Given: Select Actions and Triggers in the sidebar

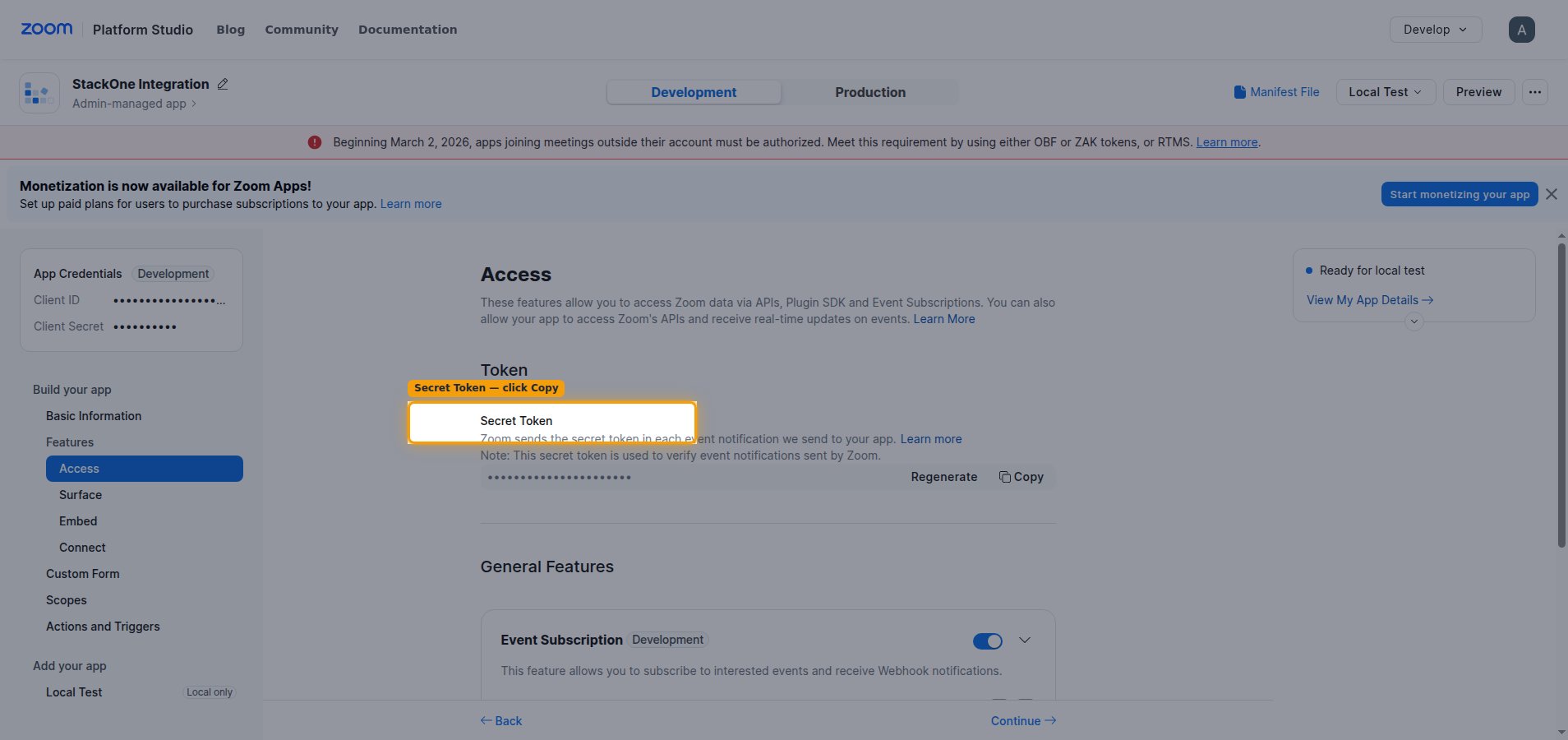Looking at the screenshot, I should pos(103,627).
